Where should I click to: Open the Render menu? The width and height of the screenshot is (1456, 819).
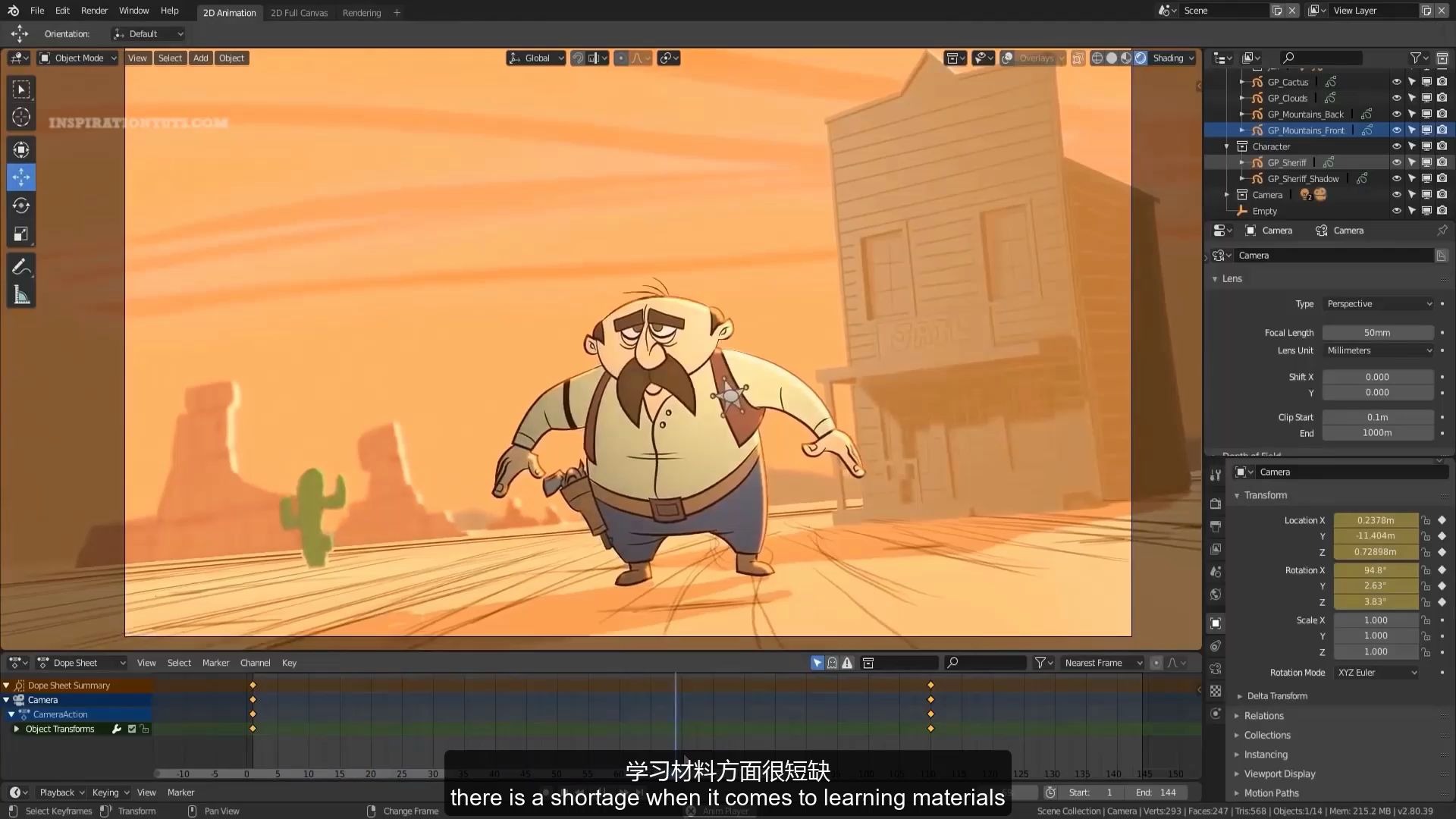[94, 10]
